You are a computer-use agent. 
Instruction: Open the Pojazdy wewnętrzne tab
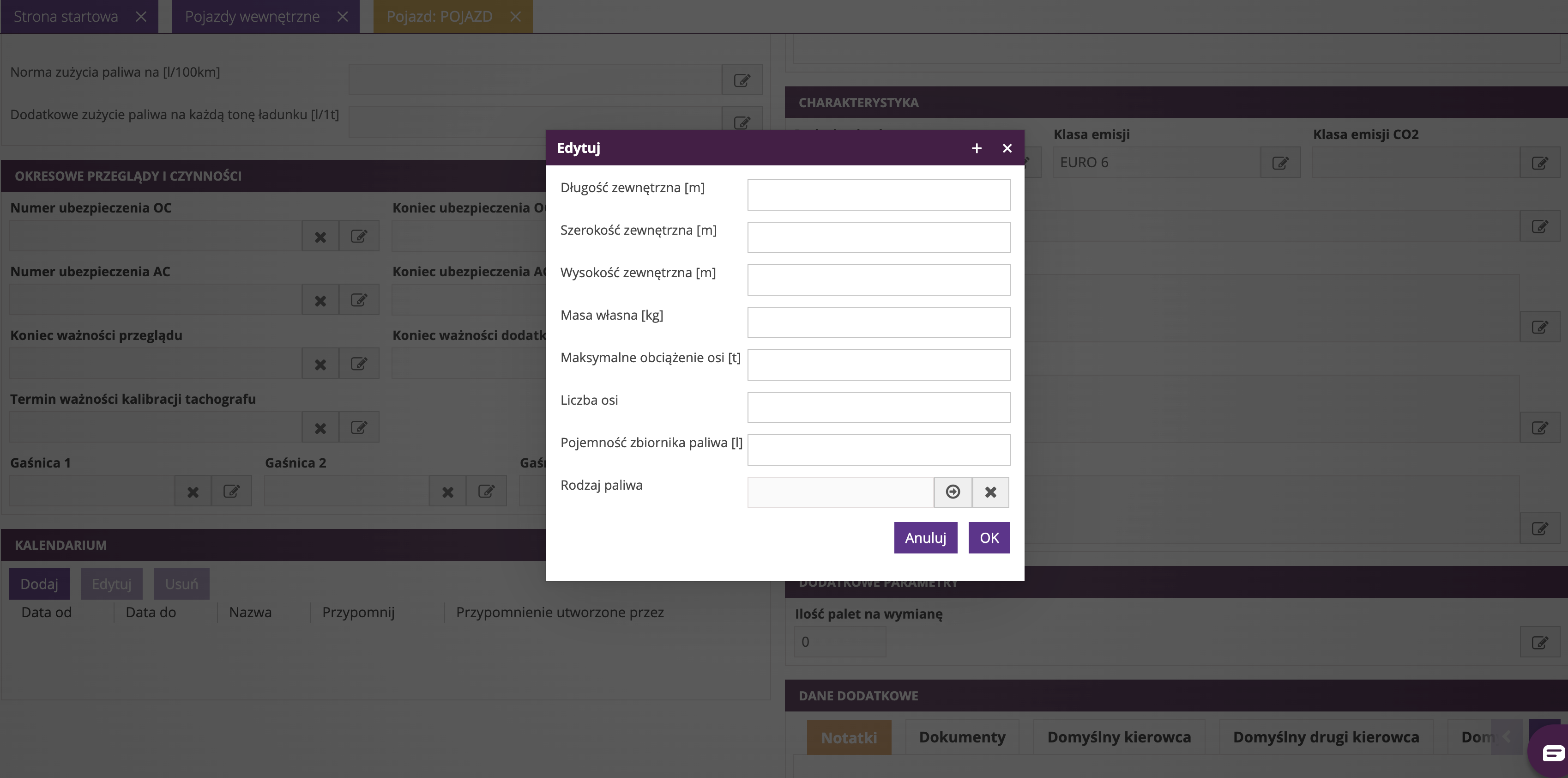click(x=252, y=17)
